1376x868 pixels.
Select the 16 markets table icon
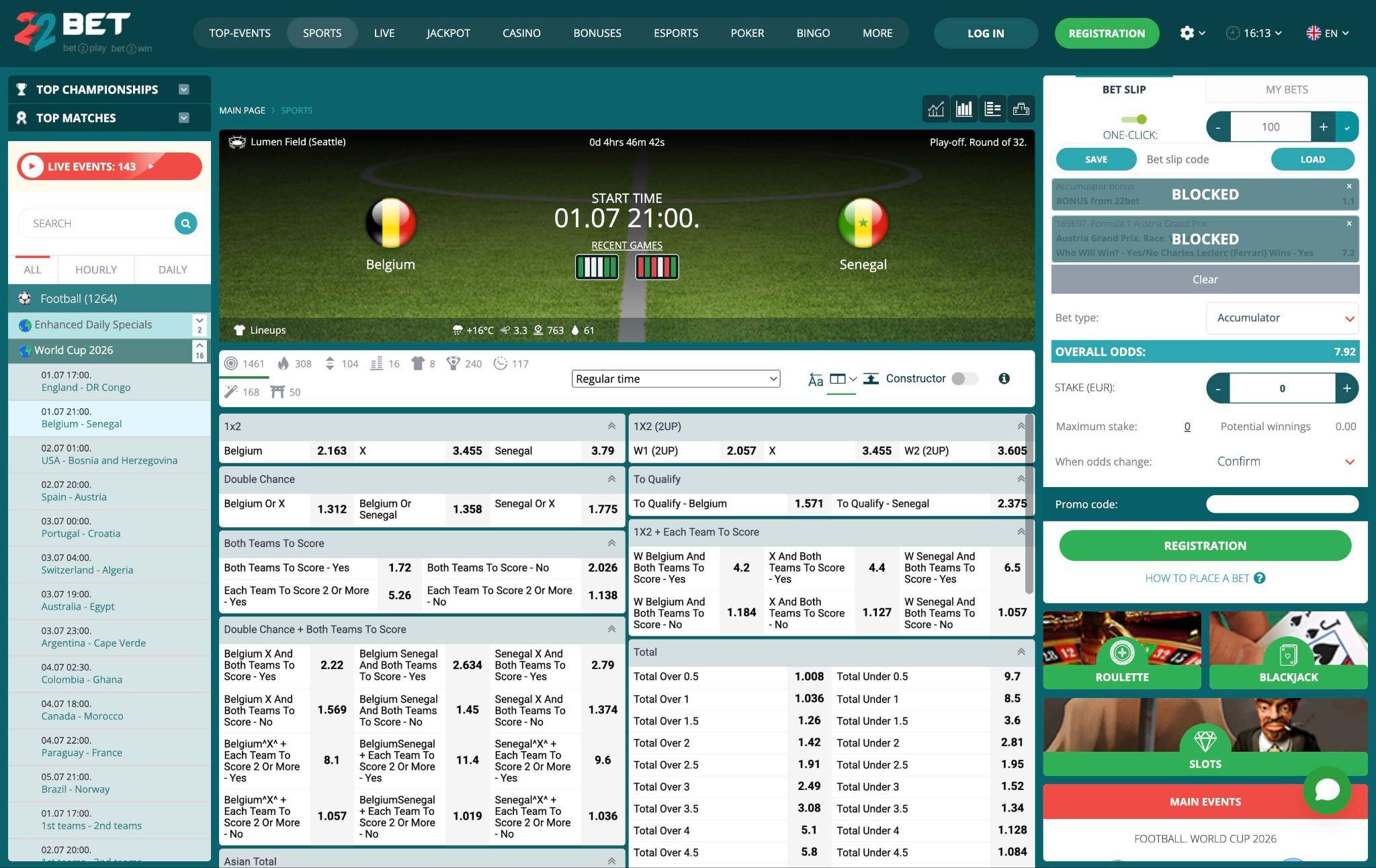376,363
